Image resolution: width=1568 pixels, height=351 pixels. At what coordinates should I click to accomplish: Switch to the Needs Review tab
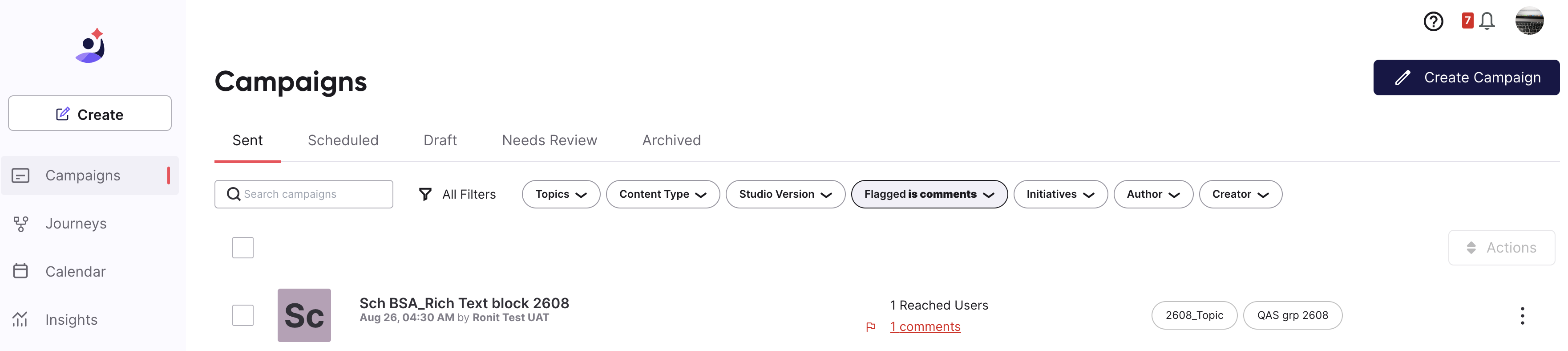[549, 141]
